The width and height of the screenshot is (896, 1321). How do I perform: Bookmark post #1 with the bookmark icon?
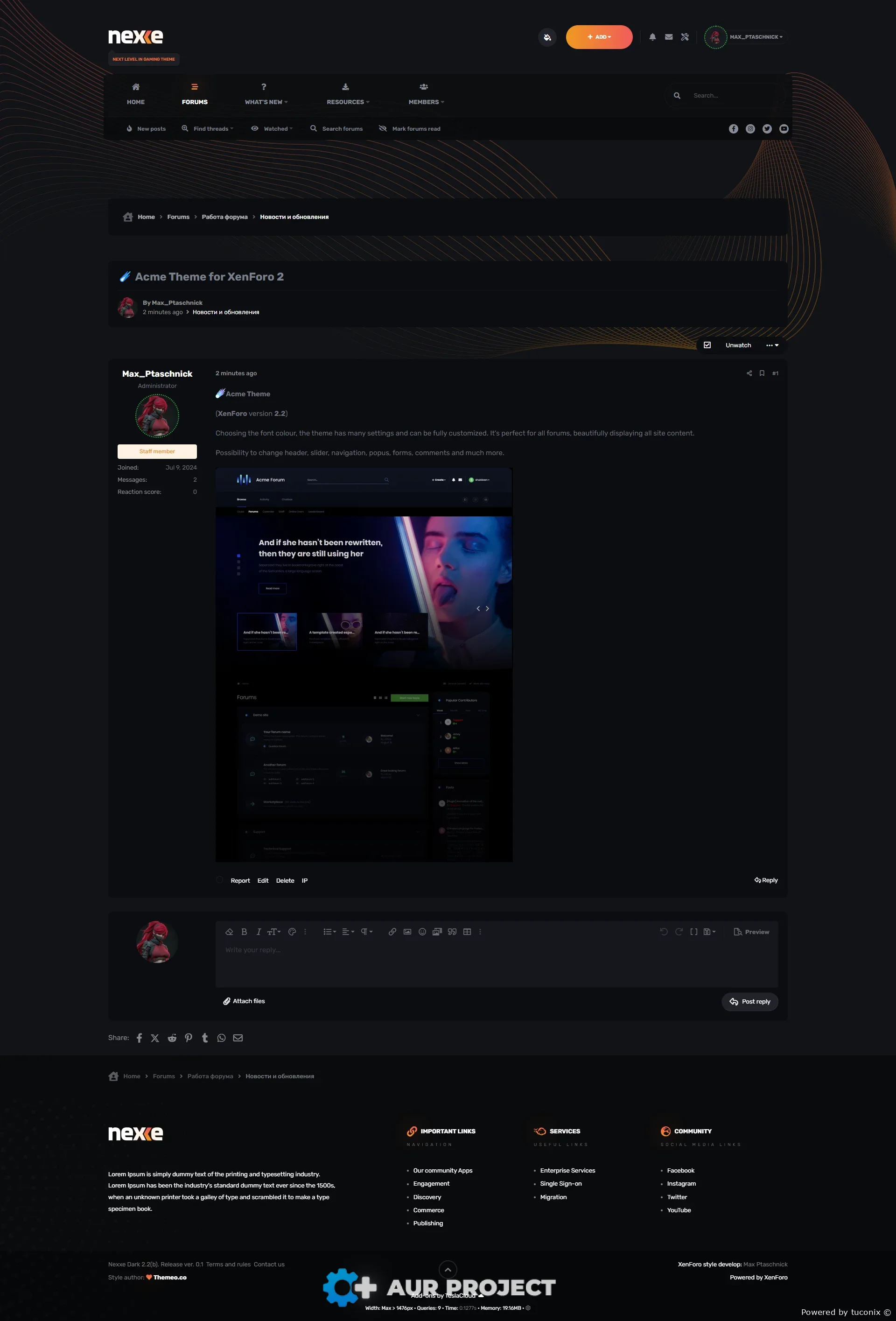pos(762,373)
